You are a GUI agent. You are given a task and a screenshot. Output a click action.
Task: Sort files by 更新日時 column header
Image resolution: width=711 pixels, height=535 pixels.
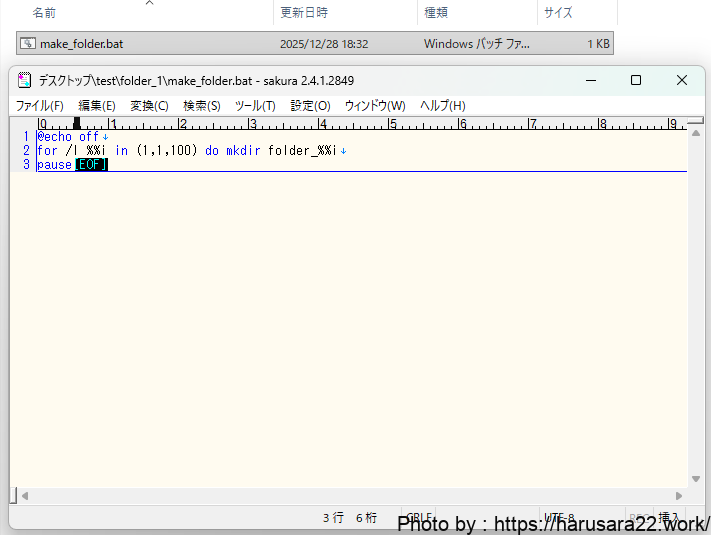[x=304, y=13]
